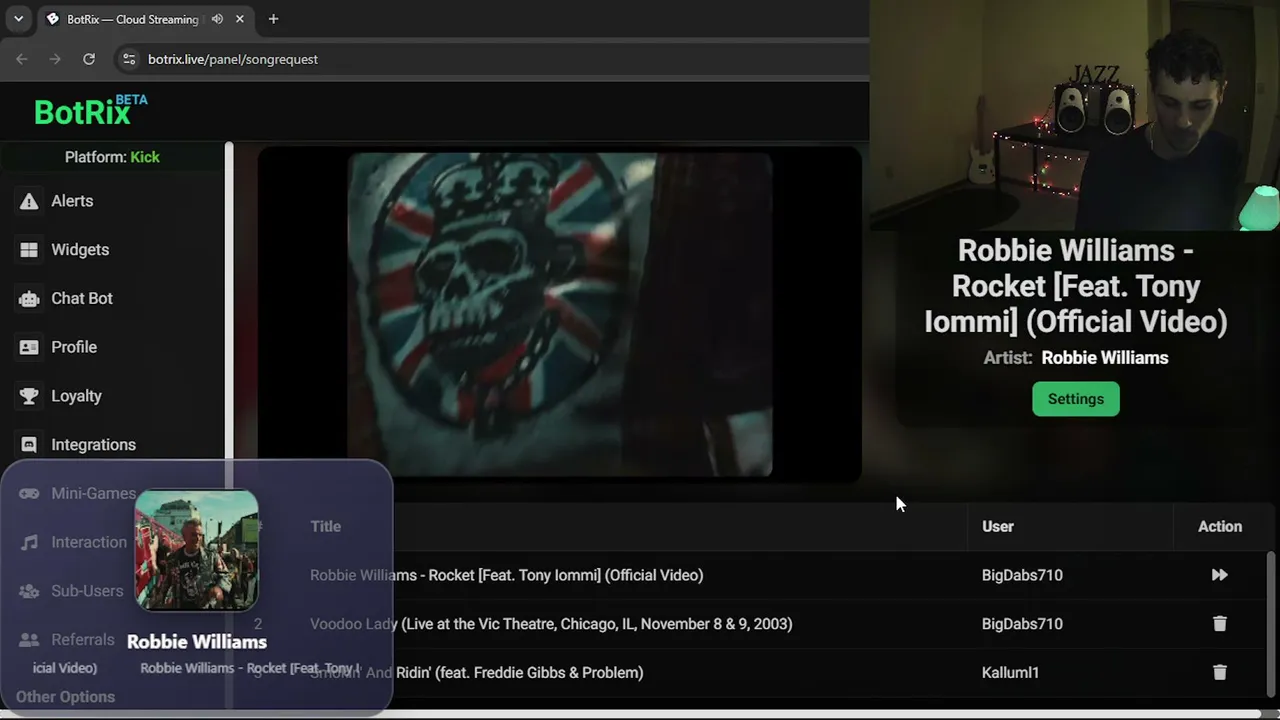Skip the currently playing Rocket song
Viewport: 1280px width, 720px height.
pyautogui.click(x=1220, y=575)
